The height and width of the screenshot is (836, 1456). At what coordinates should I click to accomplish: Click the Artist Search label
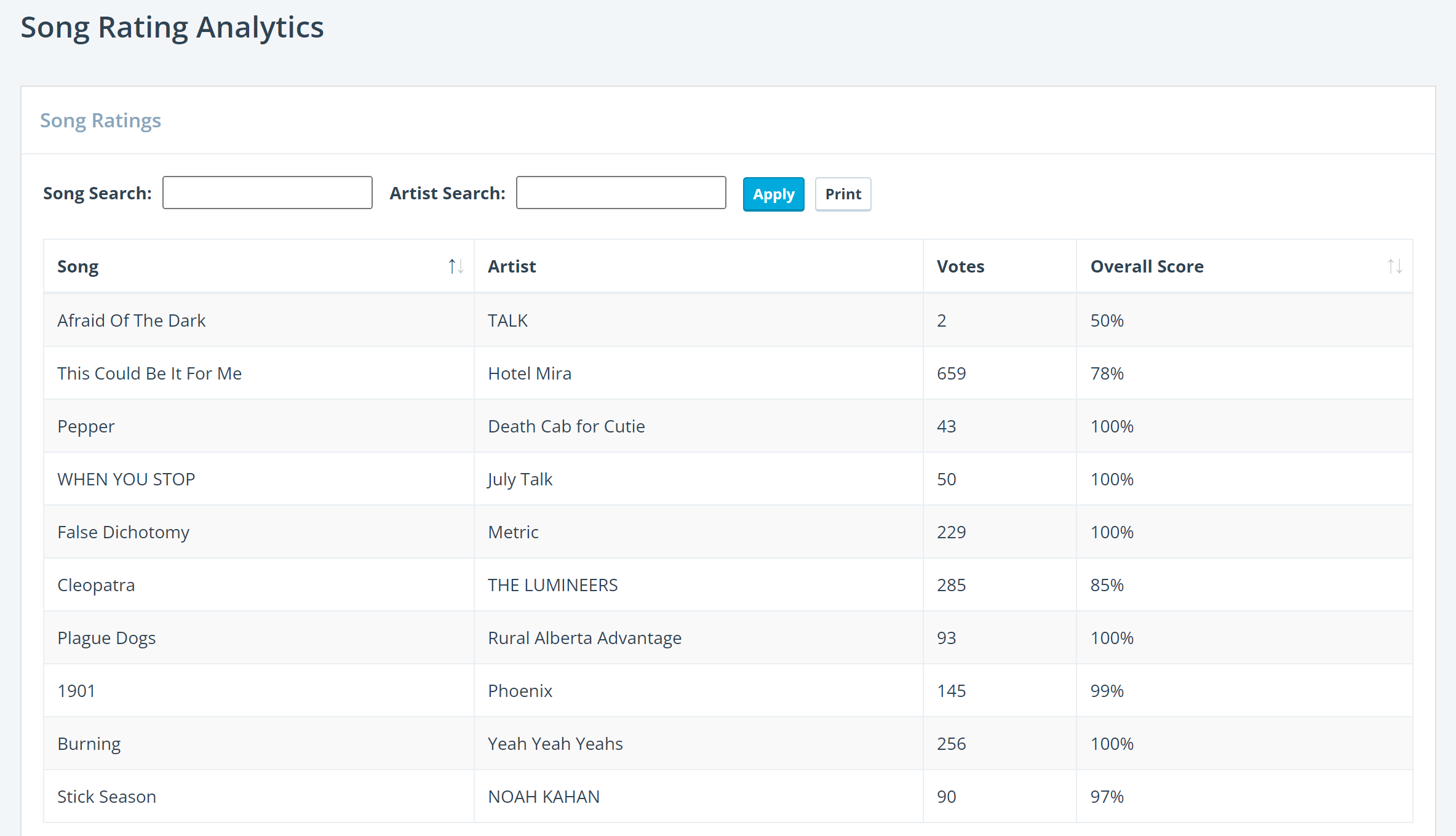pyautogui.click(x=448, y=193)
